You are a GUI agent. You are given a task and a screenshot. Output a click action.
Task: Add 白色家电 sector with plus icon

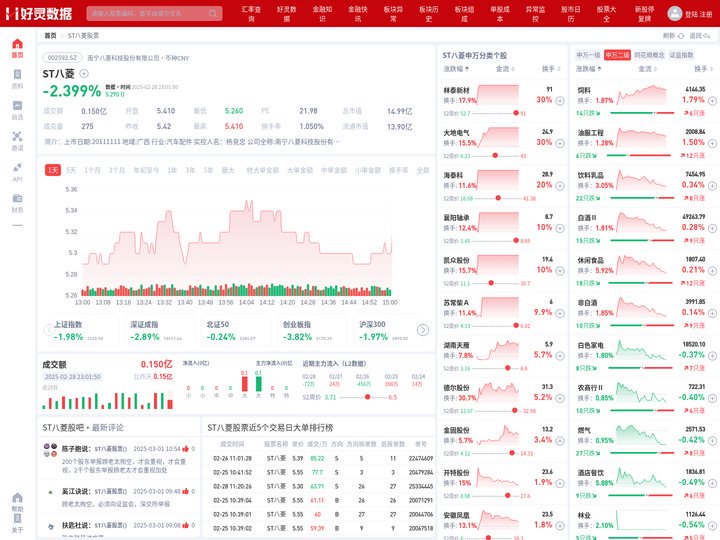pos(712,356)
